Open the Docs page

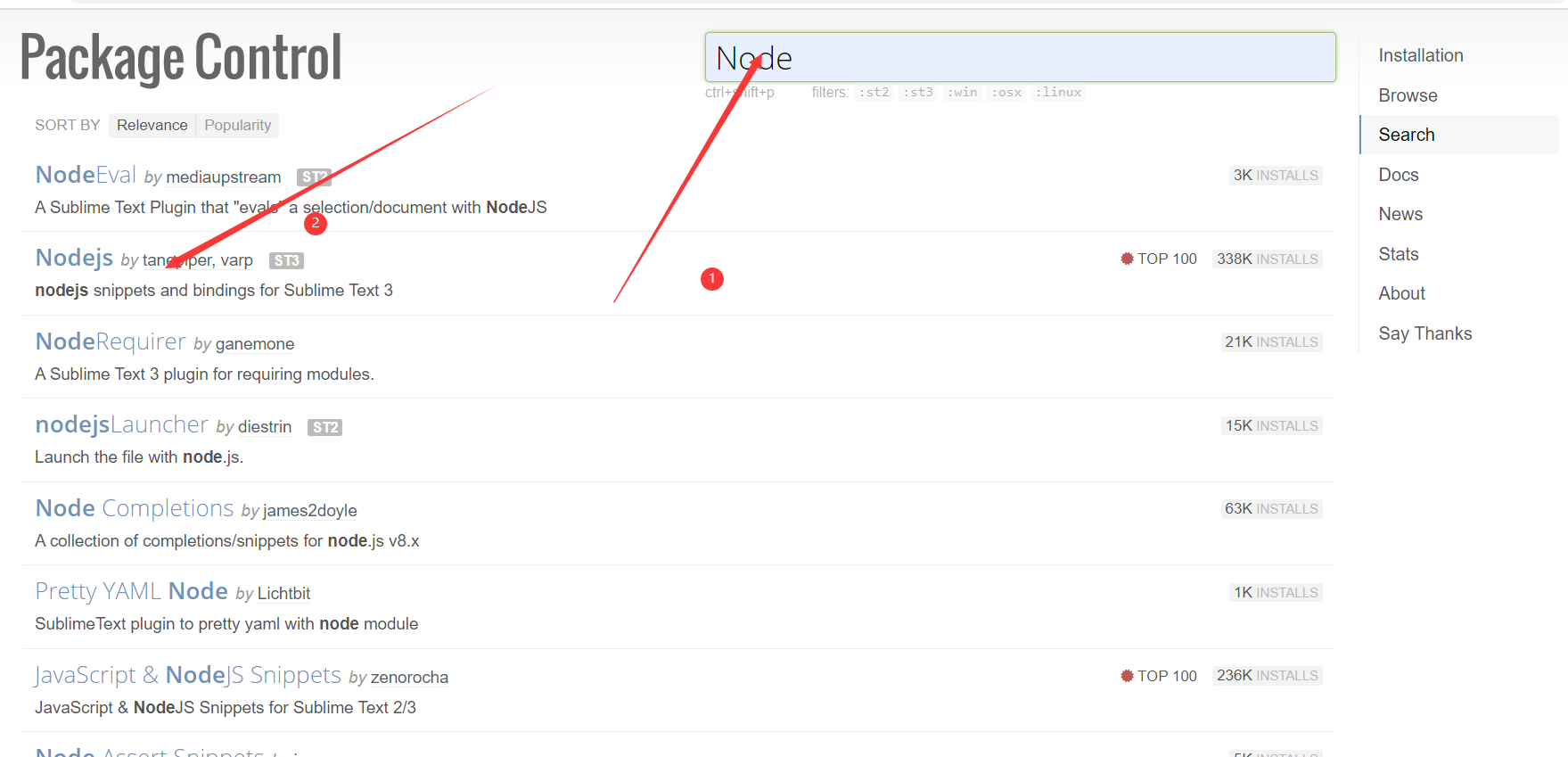1398,175
